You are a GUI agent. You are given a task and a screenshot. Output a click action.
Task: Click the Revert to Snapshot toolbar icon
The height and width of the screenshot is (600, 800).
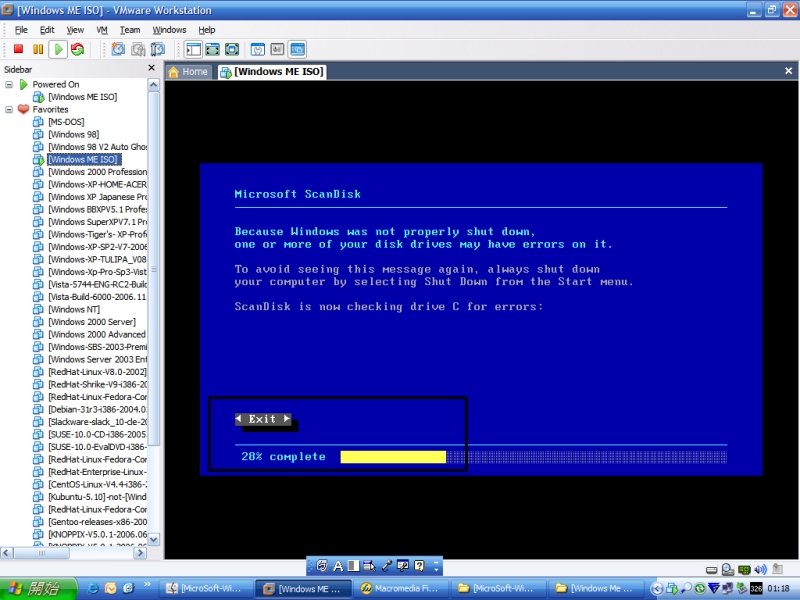click(x=138, y=49)
